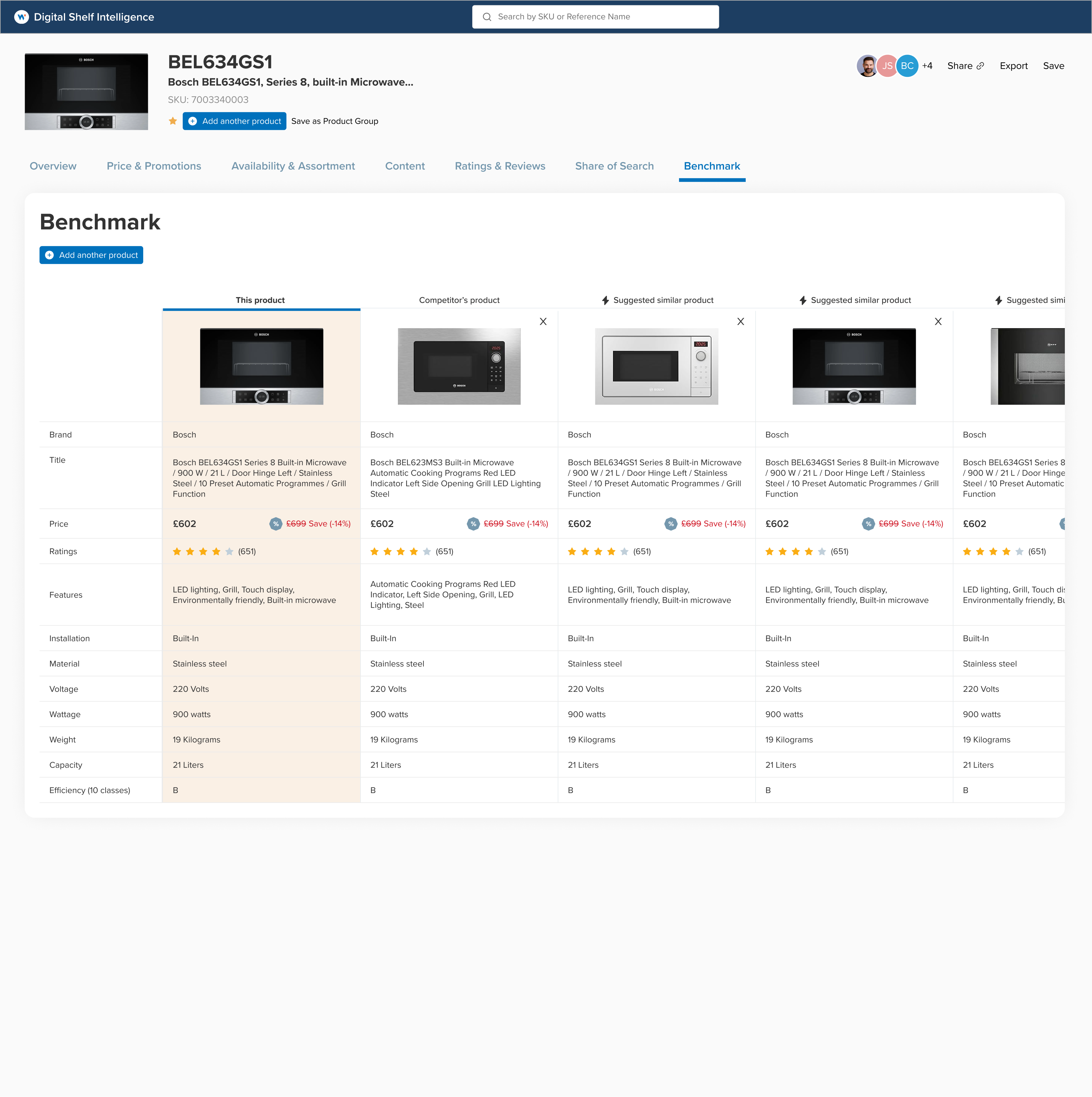Click Add another product under Benchmark heading
The image size is (1092, 1097).
coord(91,255)
